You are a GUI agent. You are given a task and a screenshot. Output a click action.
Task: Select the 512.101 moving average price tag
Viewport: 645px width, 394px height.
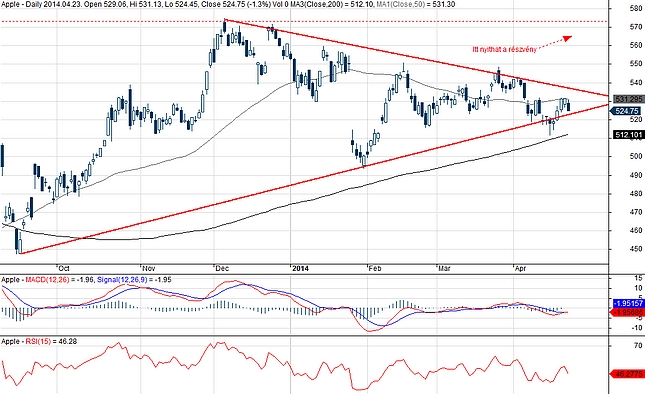628,134
